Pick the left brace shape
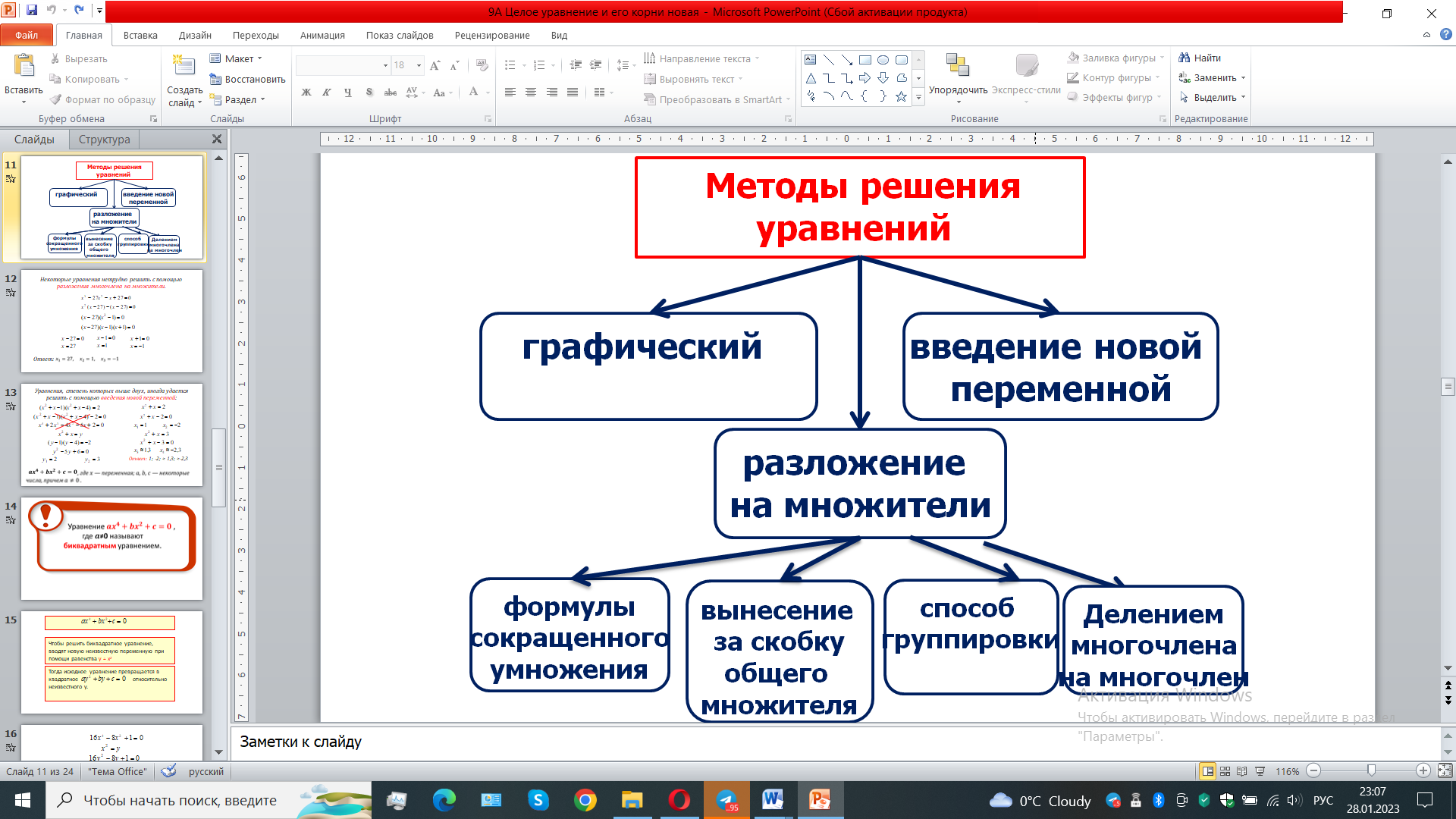The image size is (1456, 819). pyautogui.click(x=864, y=96)
